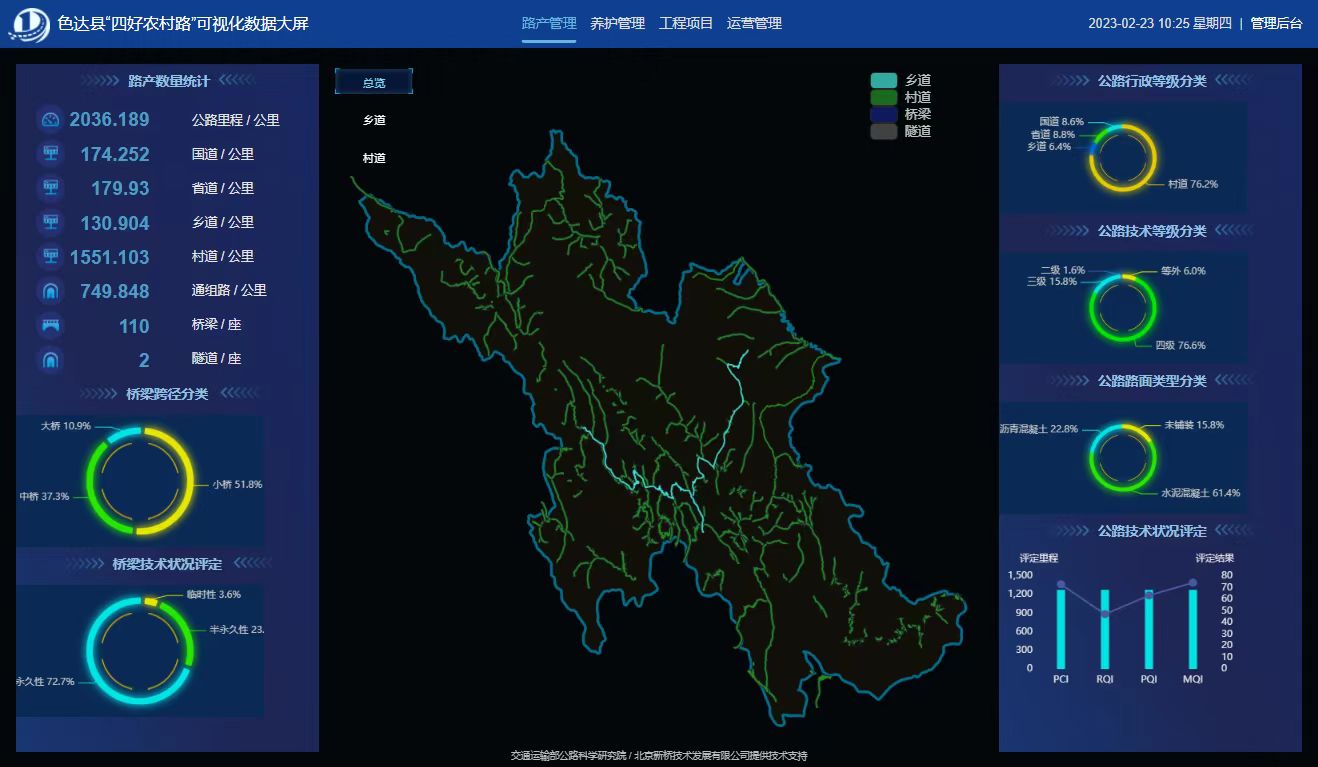
Task: Open the 工程项目 tab
Action: pyautogui.click(x=686, y=23)
